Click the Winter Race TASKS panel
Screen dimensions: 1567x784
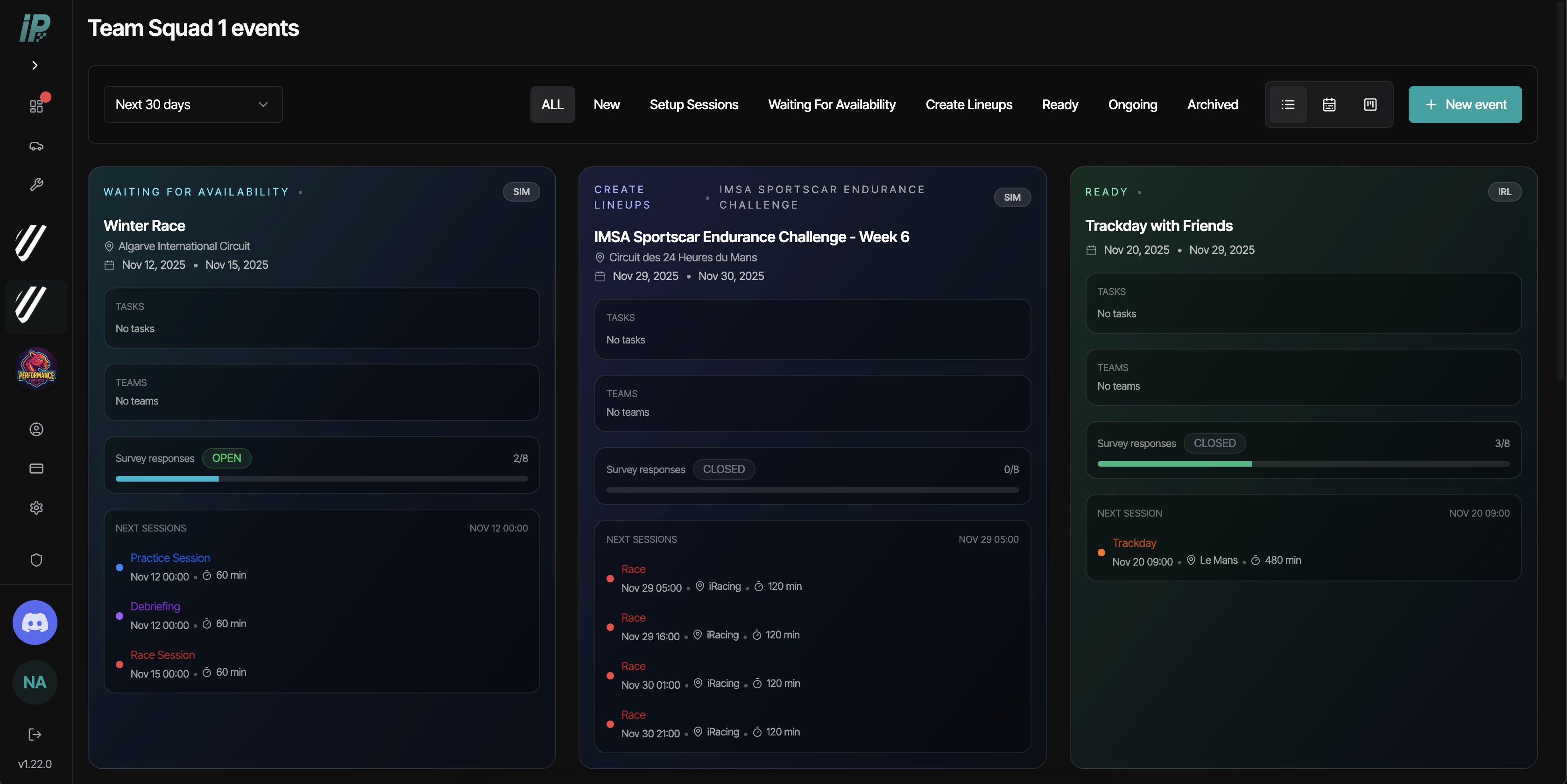tap(322, 318)
